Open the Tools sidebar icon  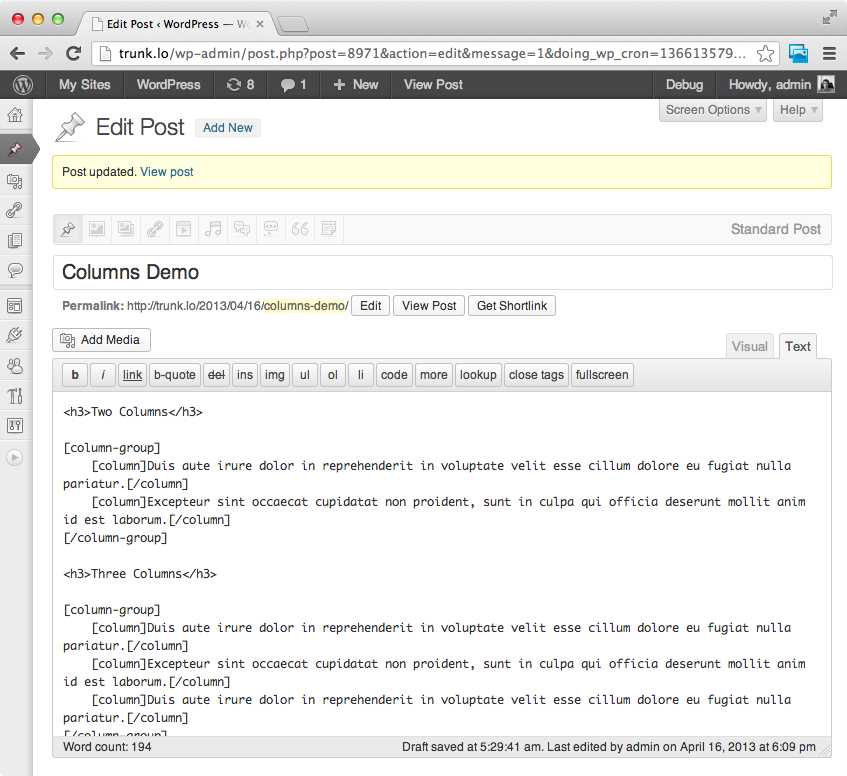coord(15,396)
